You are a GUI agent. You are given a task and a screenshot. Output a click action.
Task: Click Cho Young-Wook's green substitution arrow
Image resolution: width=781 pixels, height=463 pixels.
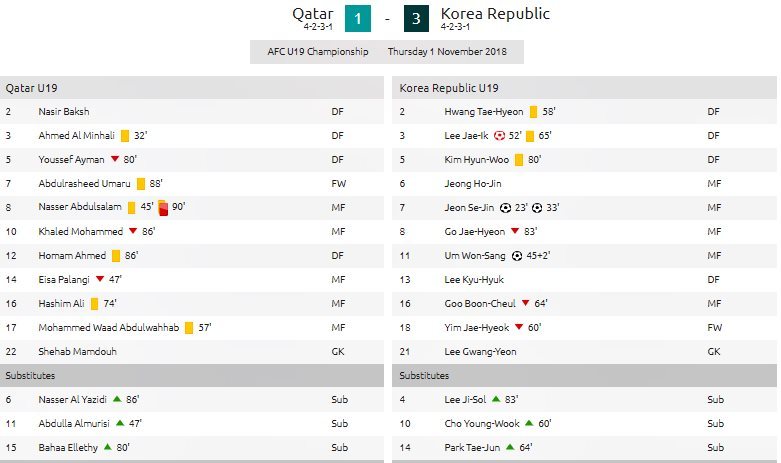529,423
